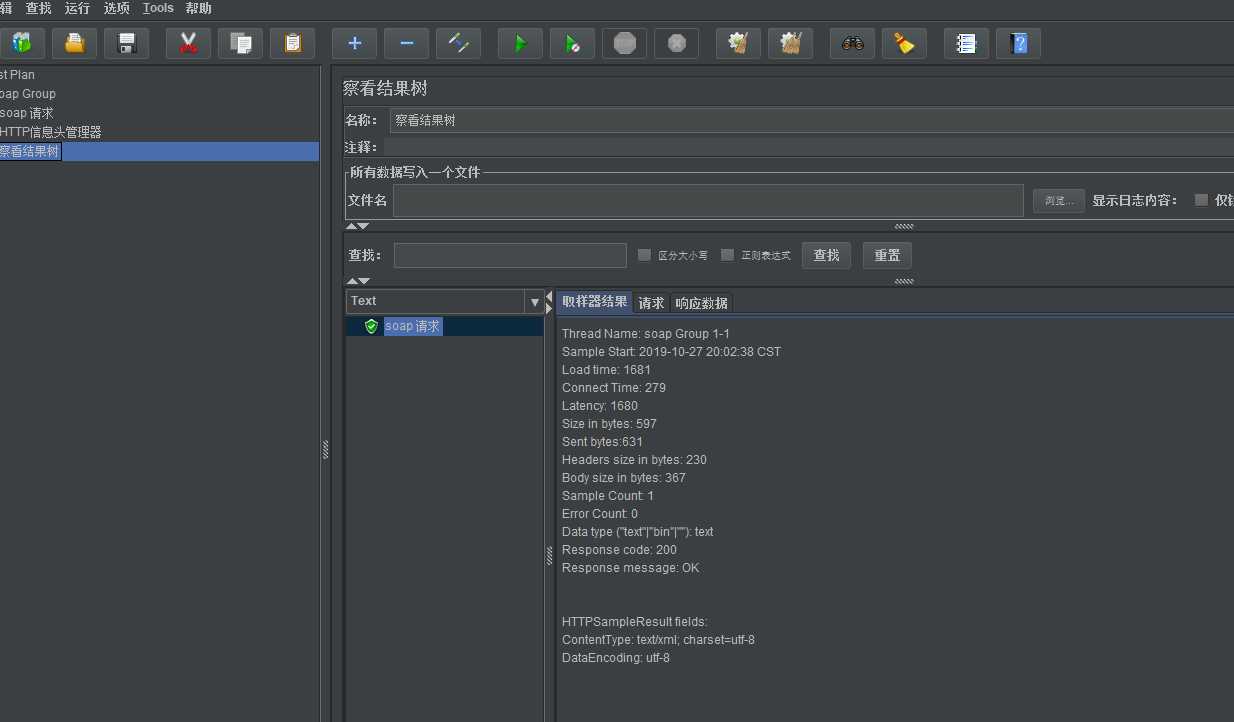This screenshot has width=1234, height=722.
Task: Shut down test threads with the X icon
Action: click(676, 43)
